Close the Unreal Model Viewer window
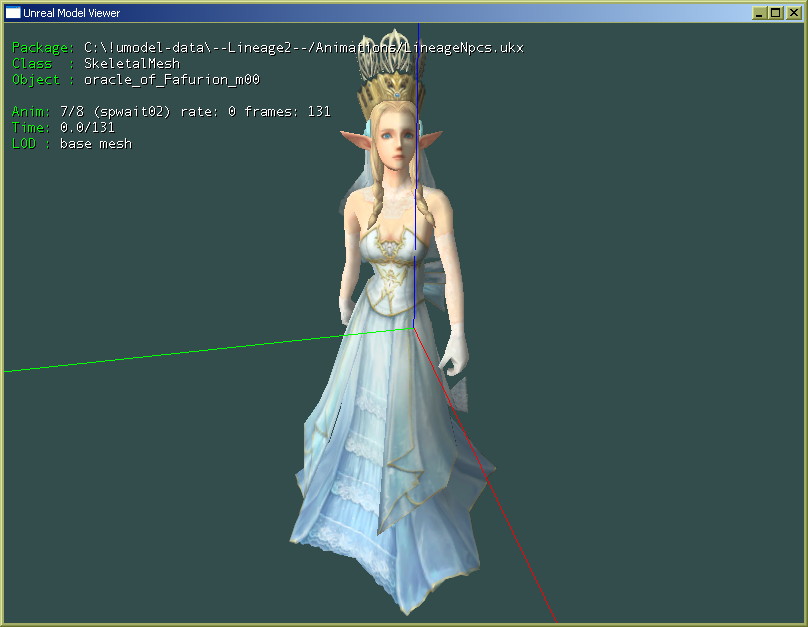The height and width of the screenshot is (627, 808). coord(794,13)
